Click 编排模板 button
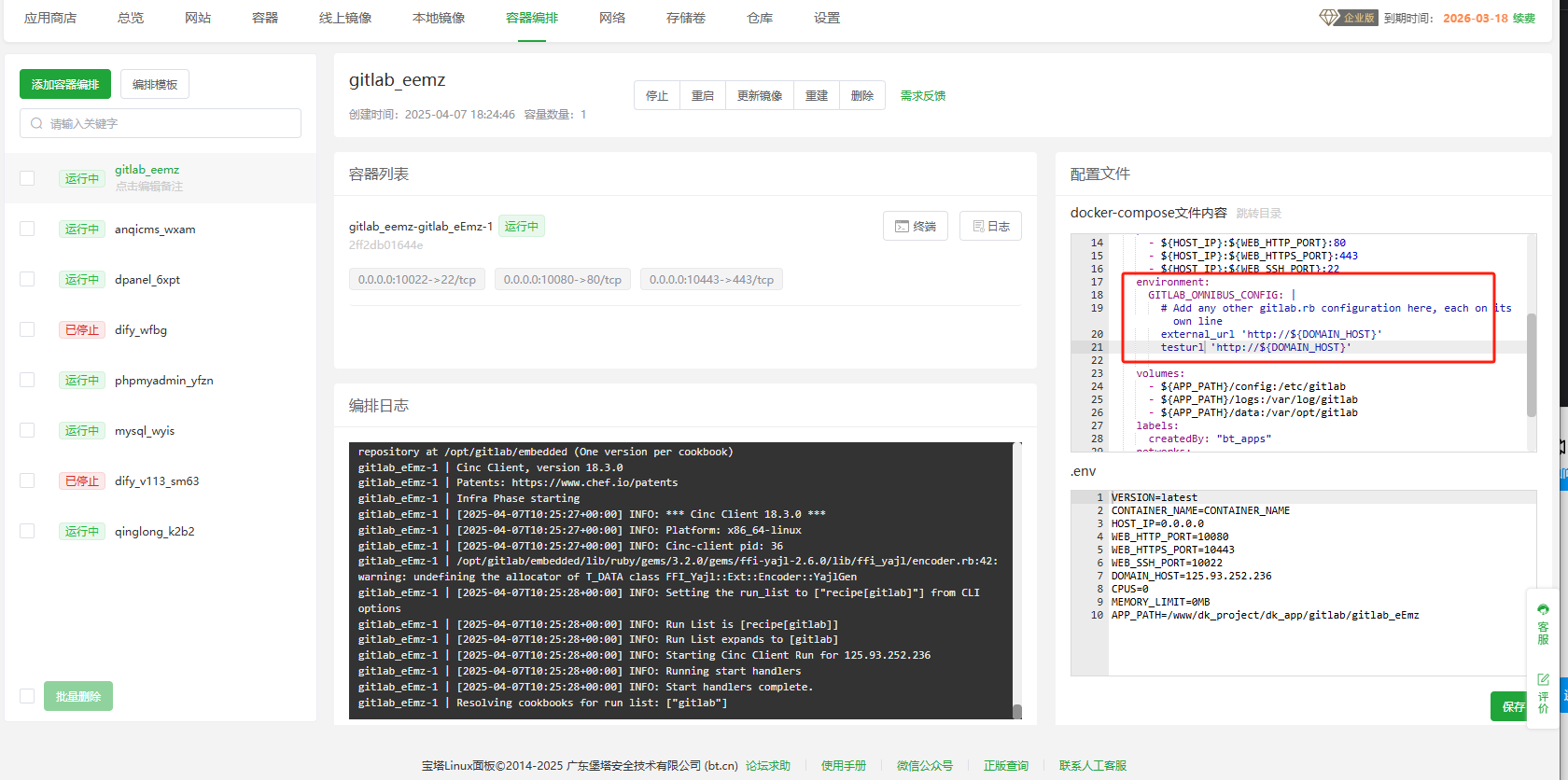The height and width of the screenshot is (780, 1568). 155,84
